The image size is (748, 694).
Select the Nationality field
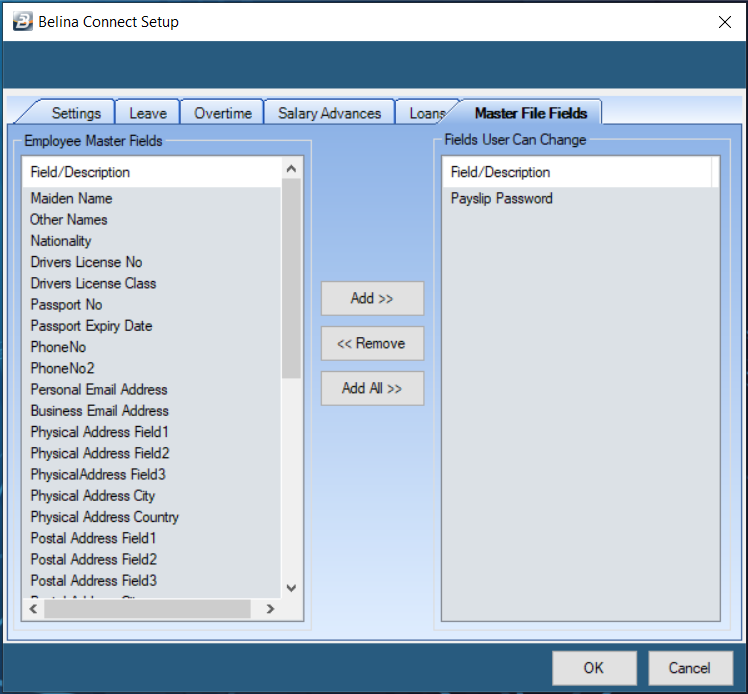coord(61,241)
